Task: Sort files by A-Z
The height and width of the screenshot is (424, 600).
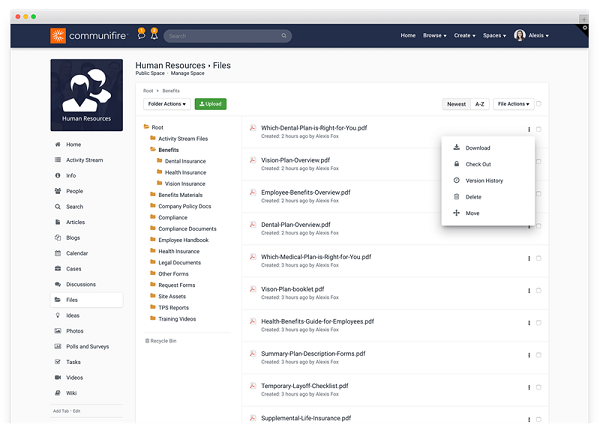Action: point(480,104)
